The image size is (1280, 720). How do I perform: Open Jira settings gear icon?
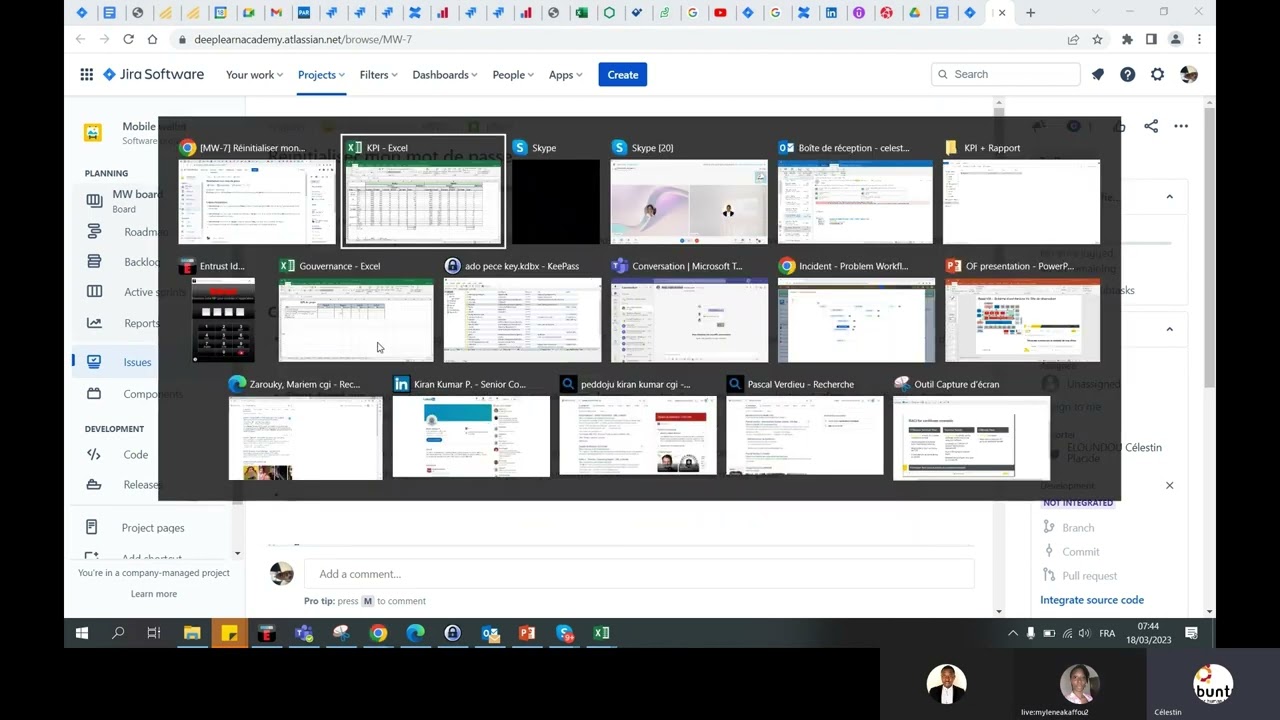click(x=1158, y=75)
